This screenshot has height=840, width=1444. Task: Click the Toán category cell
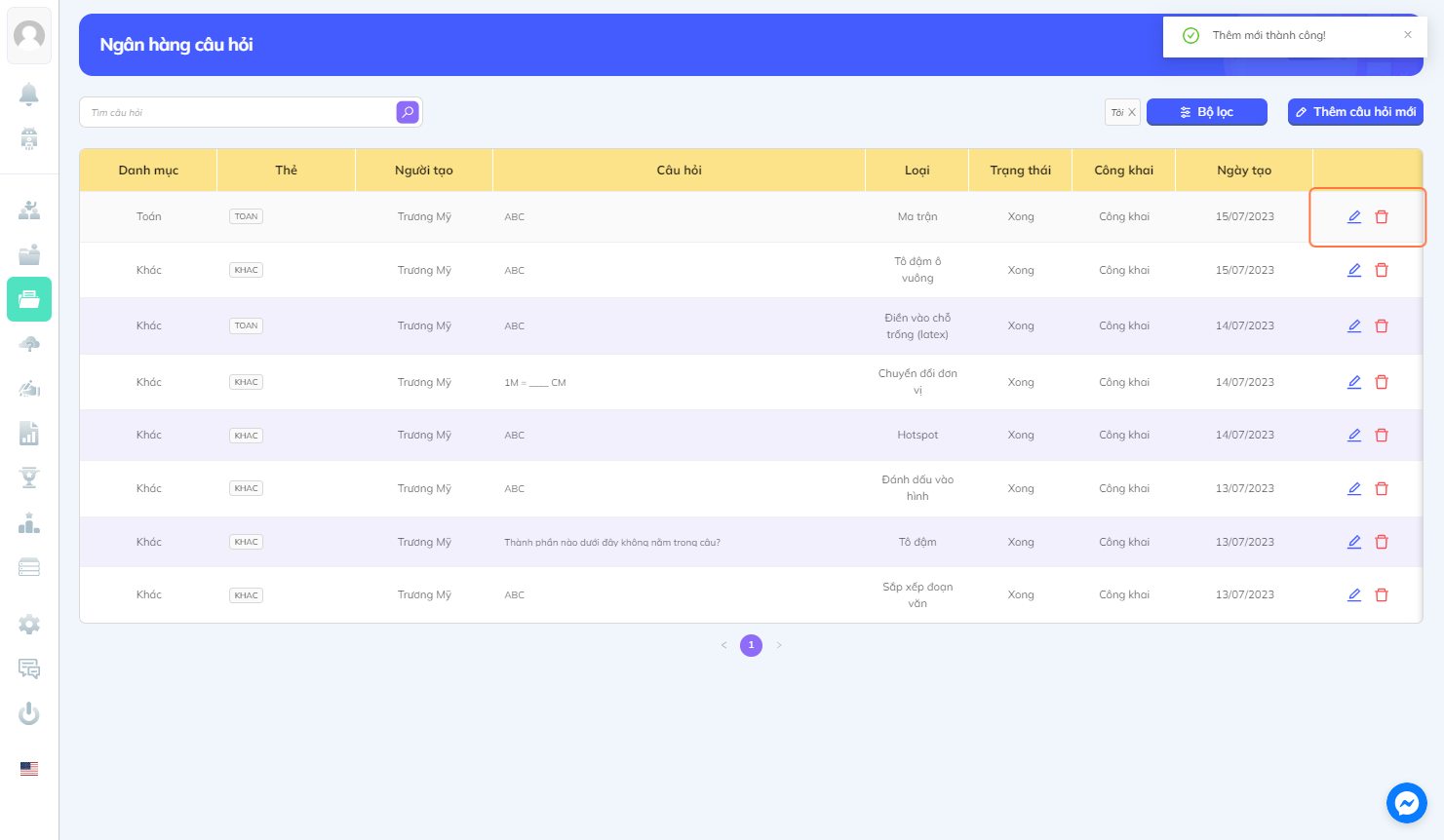point(149,216)
